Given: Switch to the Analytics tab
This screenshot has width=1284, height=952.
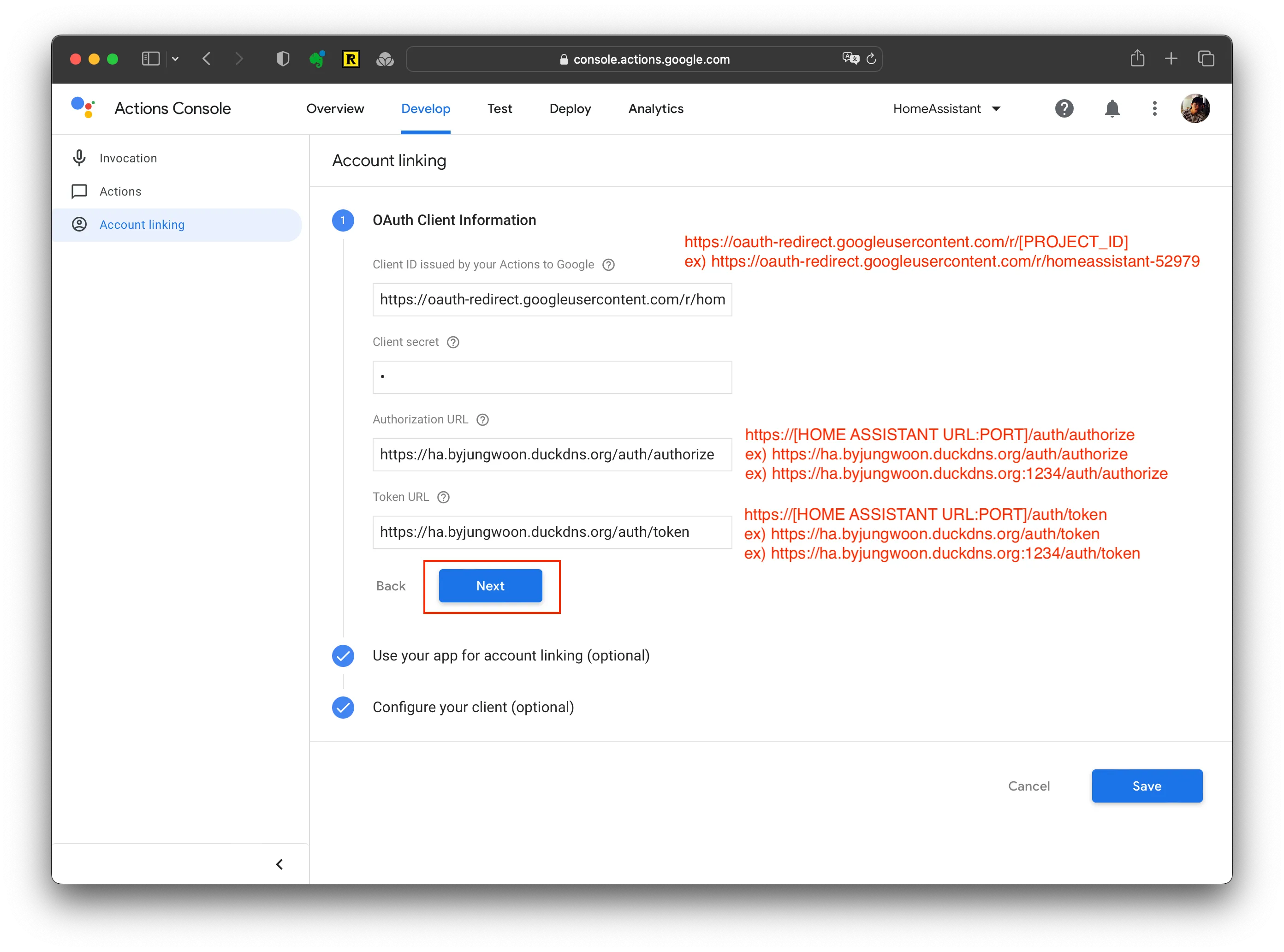Looking at the screenshot, I should click(x=655, y=108).
